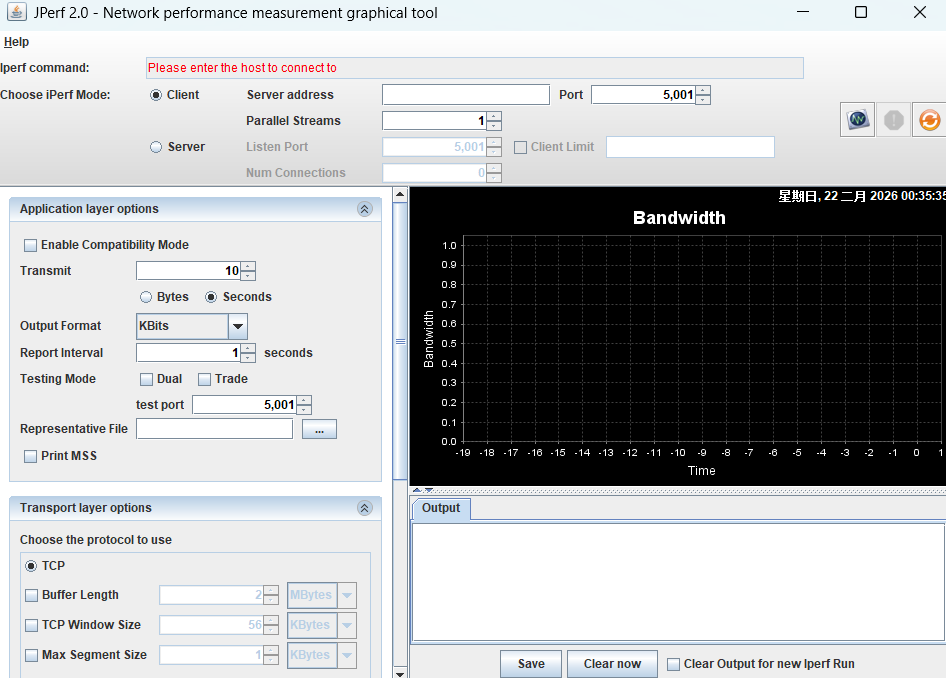Click the orange Restore defaults icon
946x678 pixels.
pos(929,119)
